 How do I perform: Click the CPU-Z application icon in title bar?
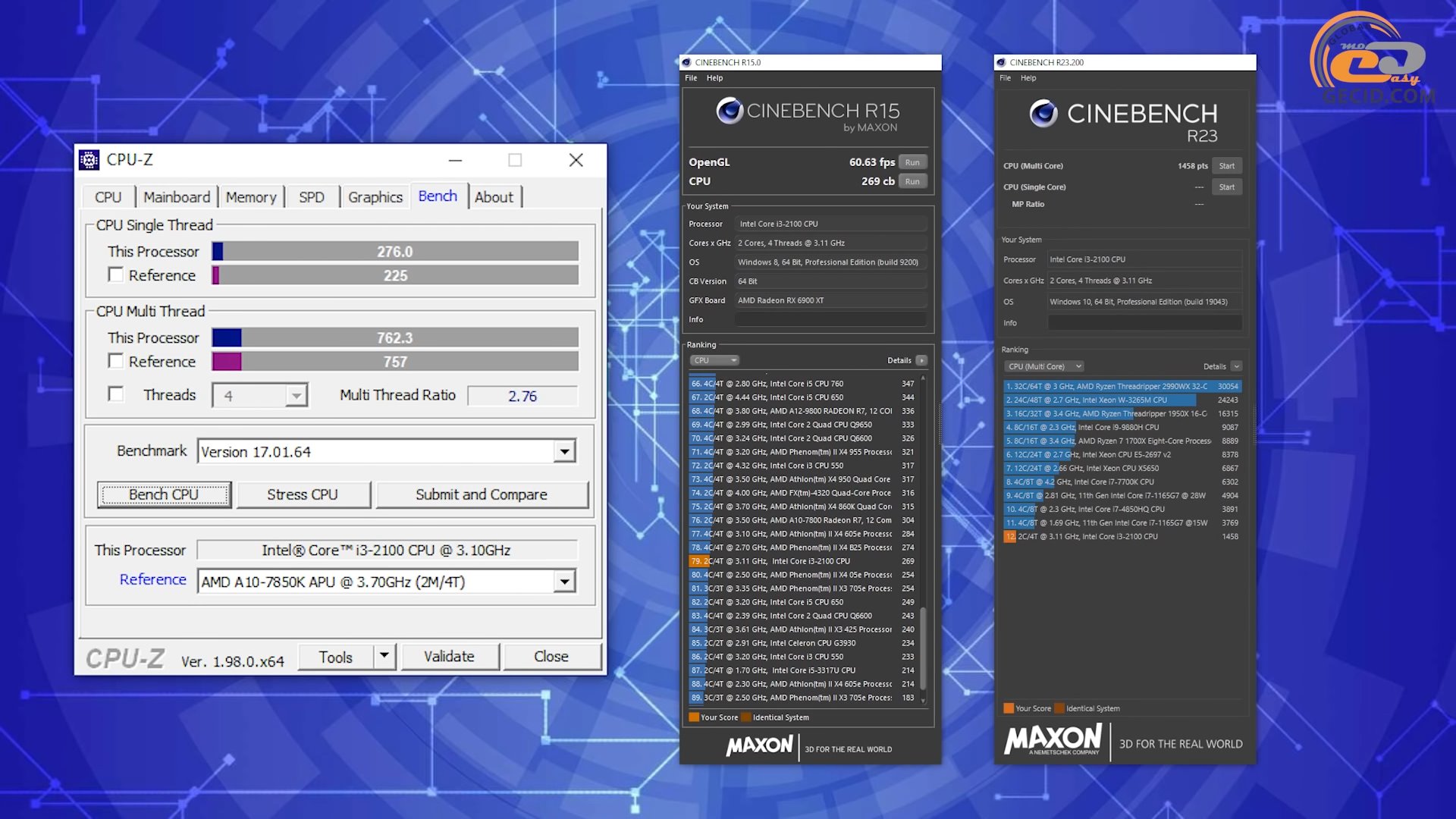click(89, 160)
